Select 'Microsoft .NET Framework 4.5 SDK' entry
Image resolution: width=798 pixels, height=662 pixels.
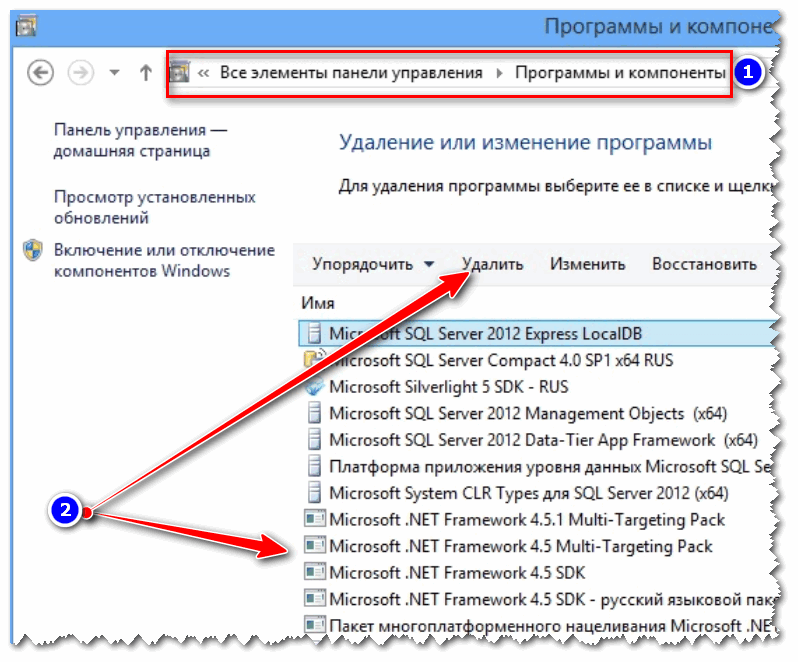[x=457, y=572]
